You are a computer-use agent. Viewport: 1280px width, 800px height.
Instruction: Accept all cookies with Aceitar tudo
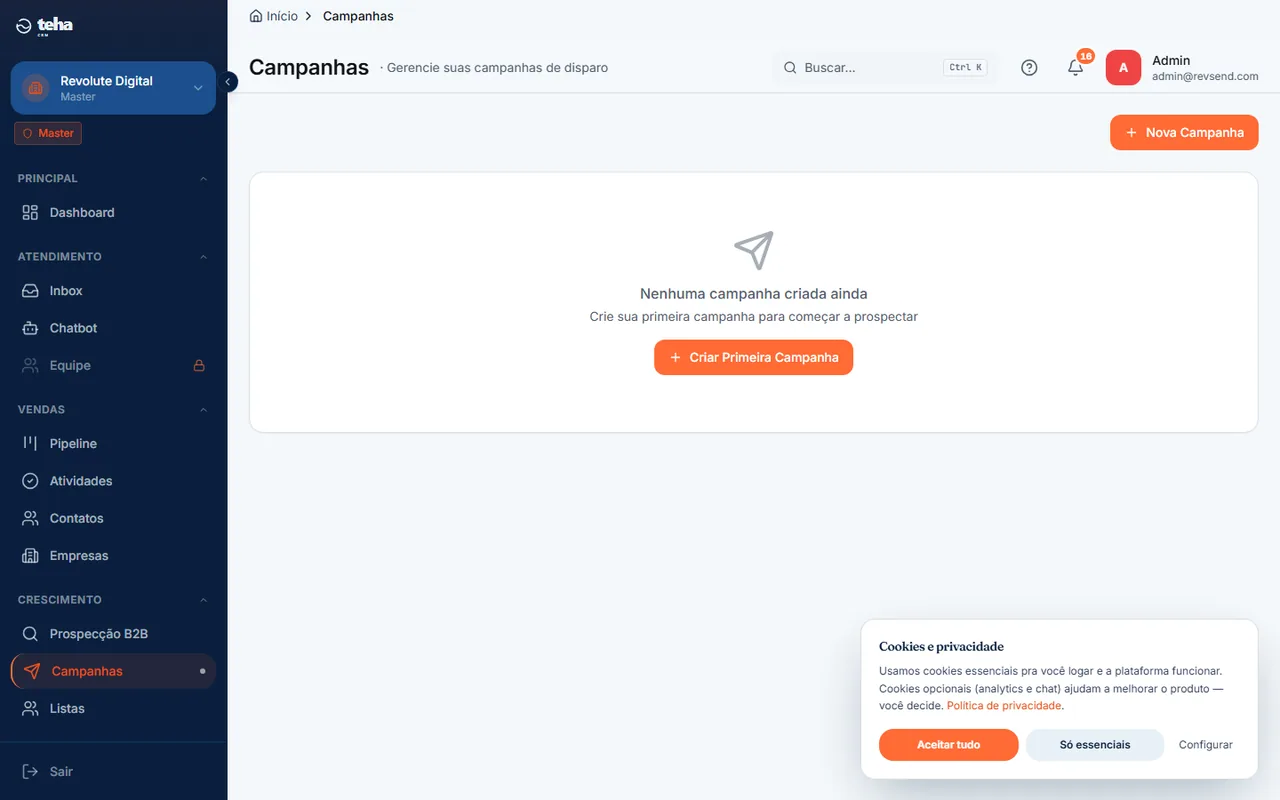(x=948, y=745)
